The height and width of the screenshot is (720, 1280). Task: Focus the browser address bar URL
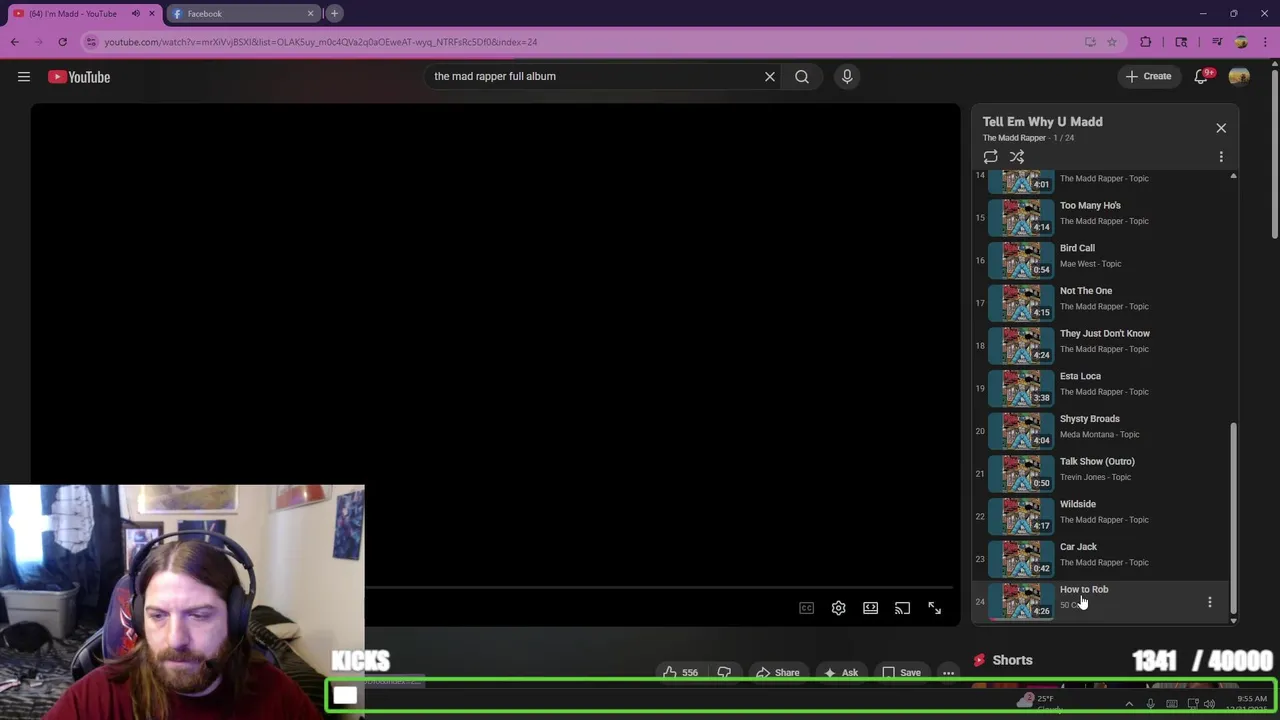click(320, 42)
